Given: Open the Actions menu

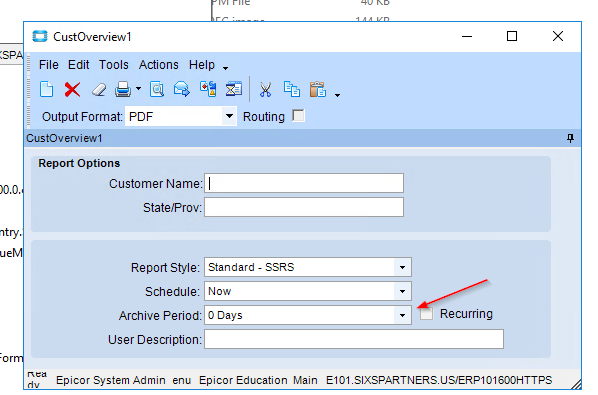Looking at the screenshot, I should point(159,65).
